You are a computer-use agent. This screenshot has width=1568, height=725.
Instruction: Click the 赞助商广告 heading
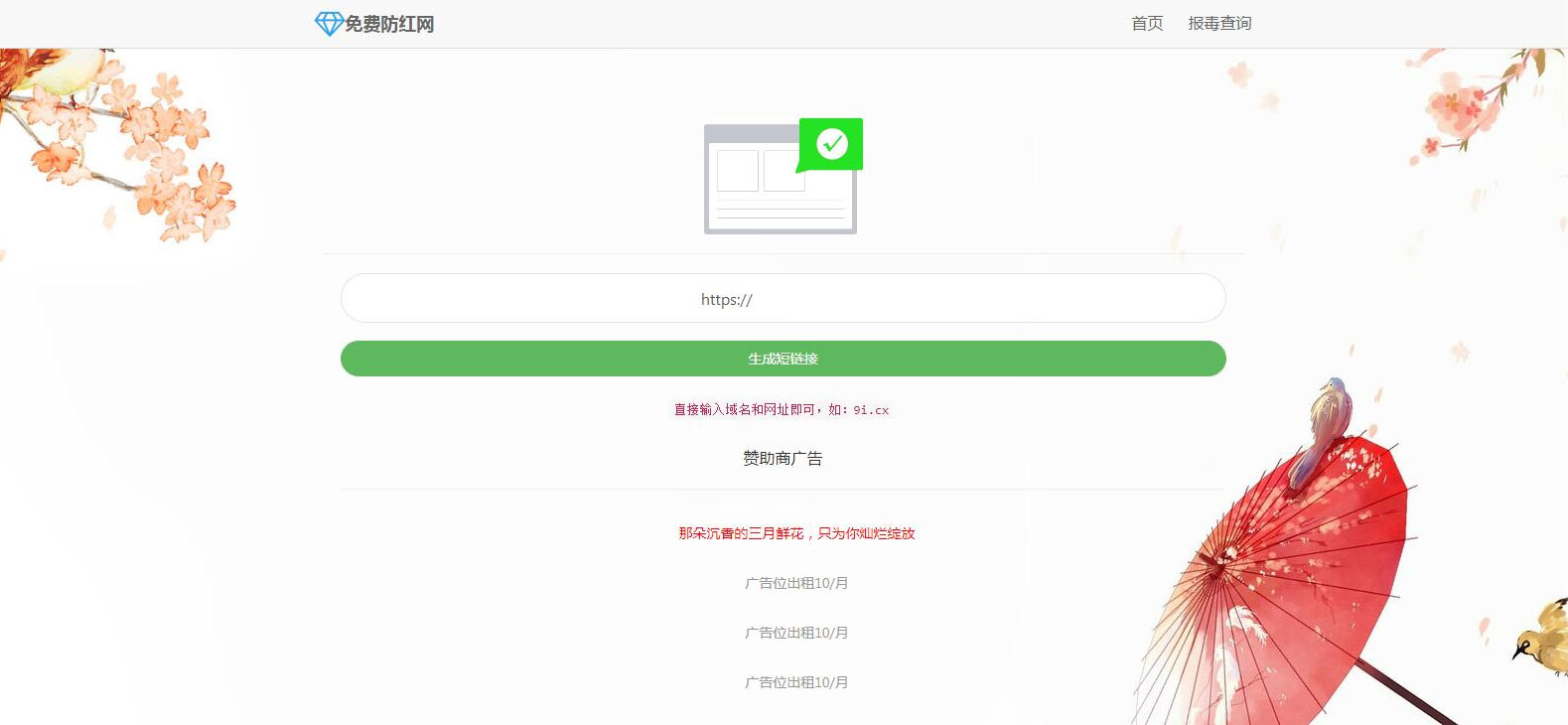783,458
